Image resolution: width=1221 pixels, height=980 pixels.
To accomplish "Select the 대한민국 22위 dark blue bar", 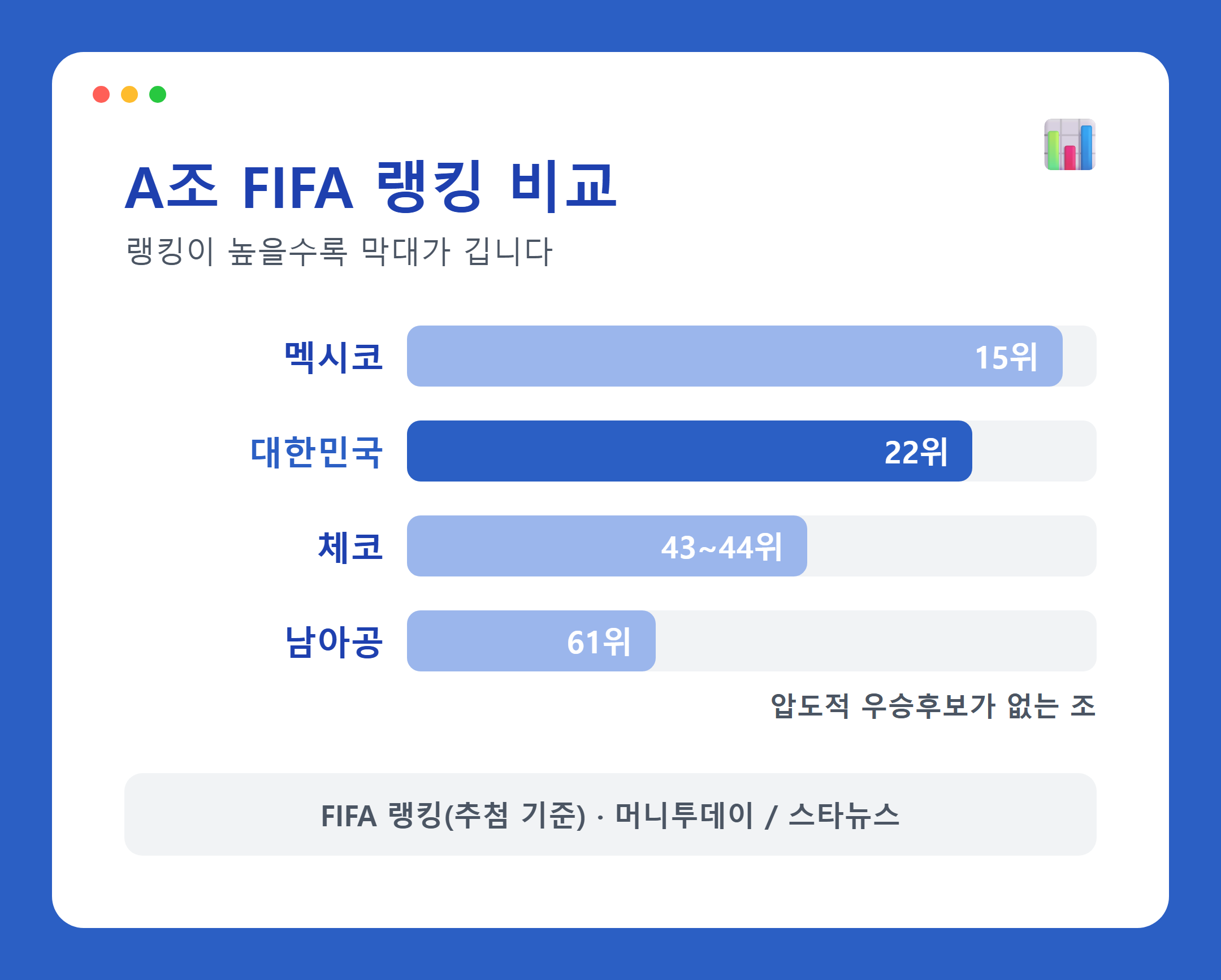I will pyautogui.click(x=690, y=451).
